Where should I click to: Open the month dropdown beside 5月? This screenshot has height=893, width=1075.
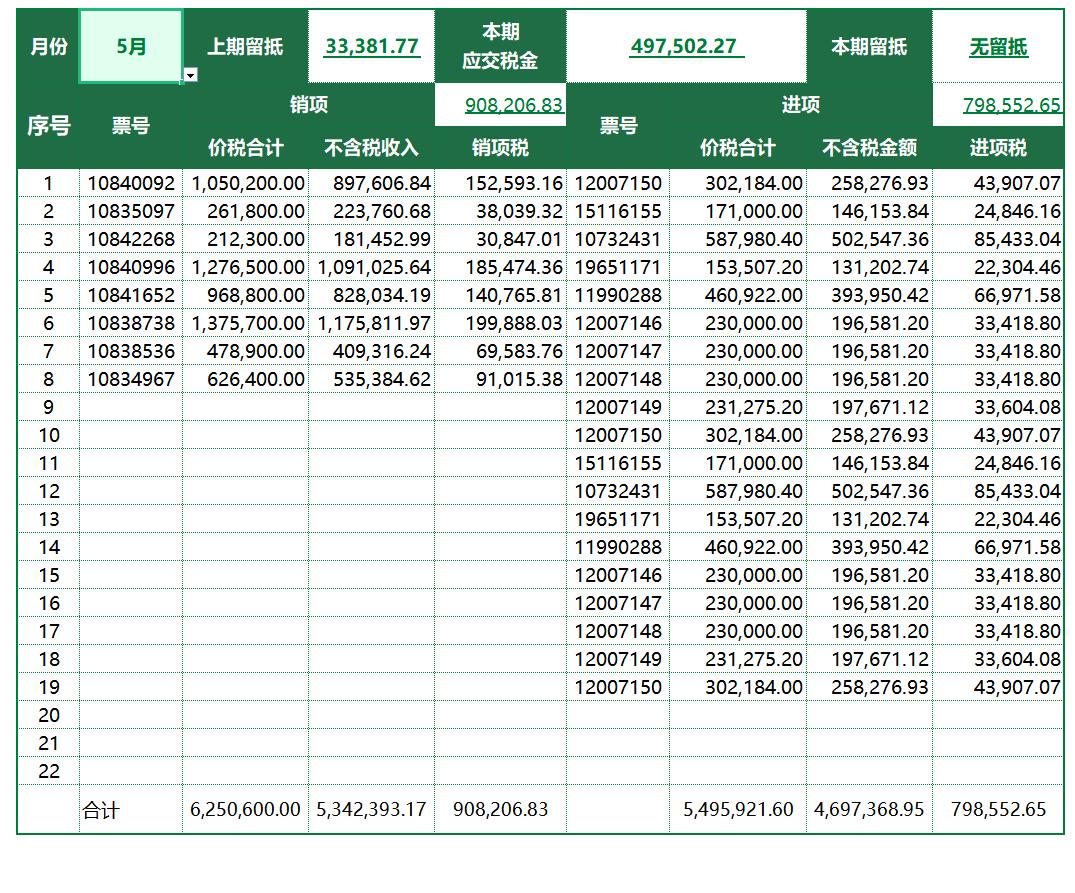(188, 74)
